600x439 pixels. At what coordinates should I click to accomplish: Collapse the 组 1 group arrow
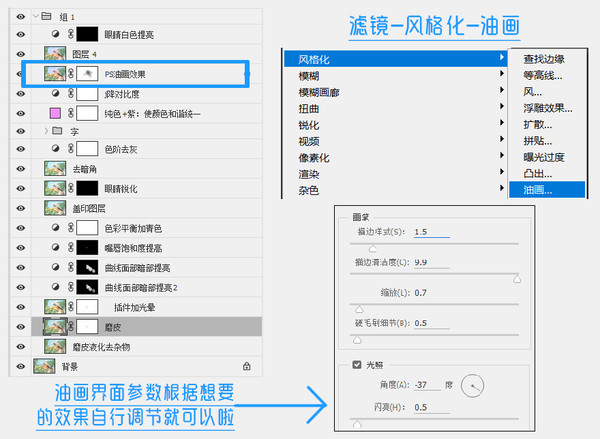coord(36,16)
